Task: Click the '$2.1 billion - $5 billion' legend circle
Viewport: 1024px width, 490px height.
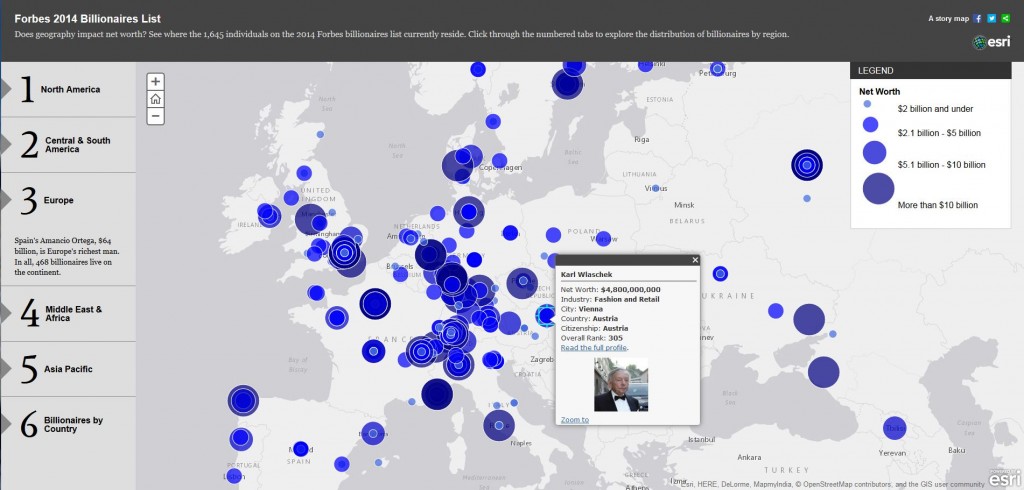Action: [870, 125]
